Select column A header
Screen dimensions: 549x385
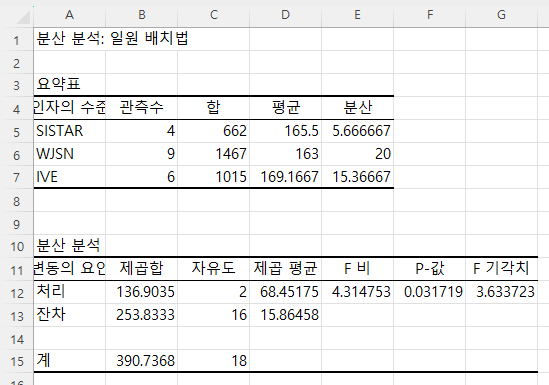70,16
